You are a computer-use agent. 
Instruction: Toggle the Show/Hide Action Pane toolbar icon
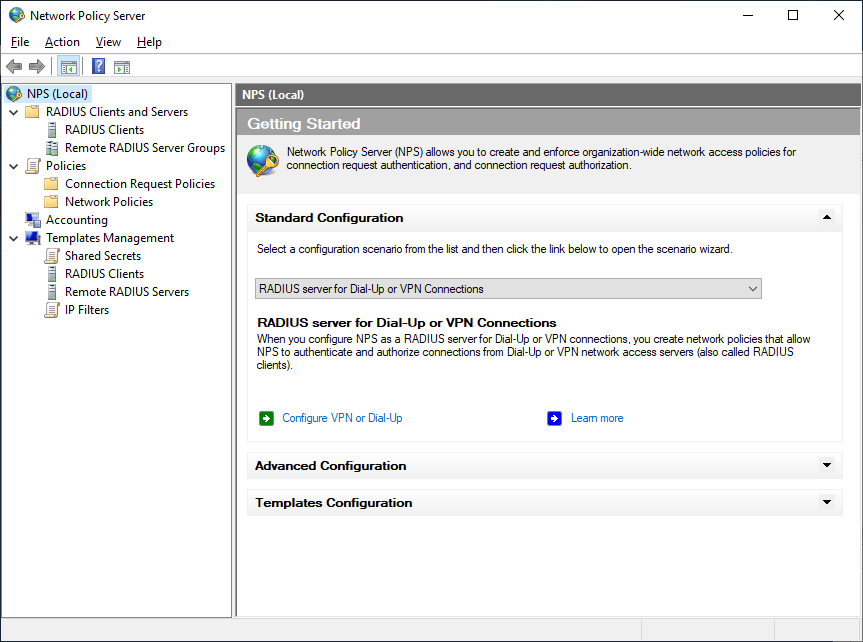tap(122, 67)
